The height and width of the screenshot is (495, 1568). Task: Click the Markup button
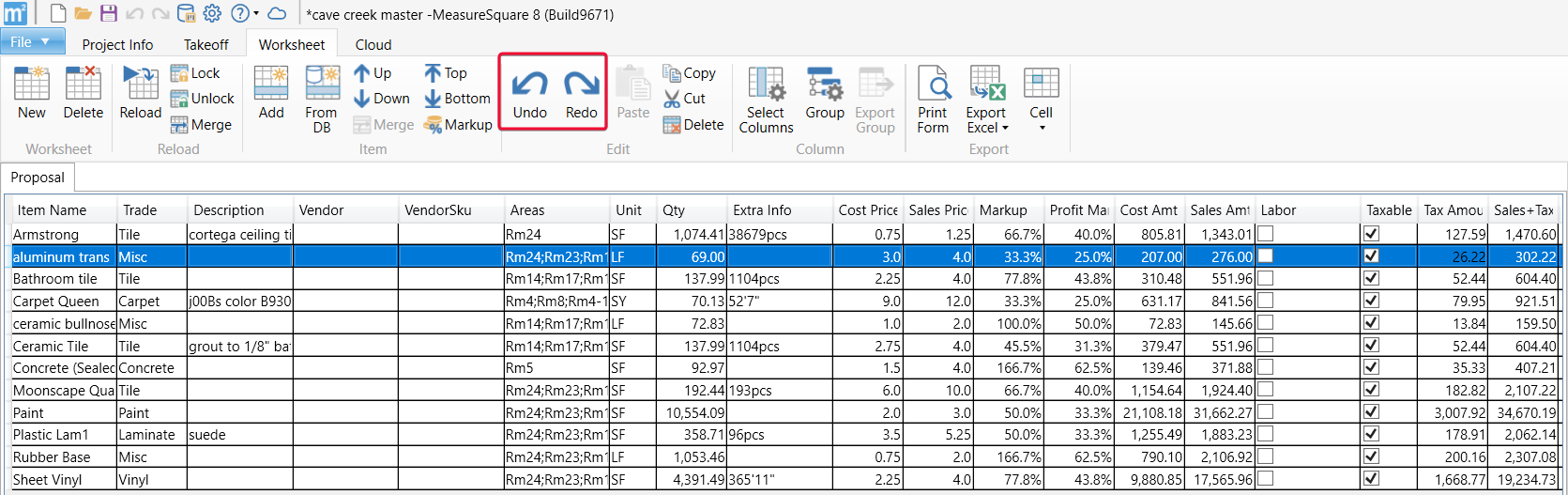point(458,125)
